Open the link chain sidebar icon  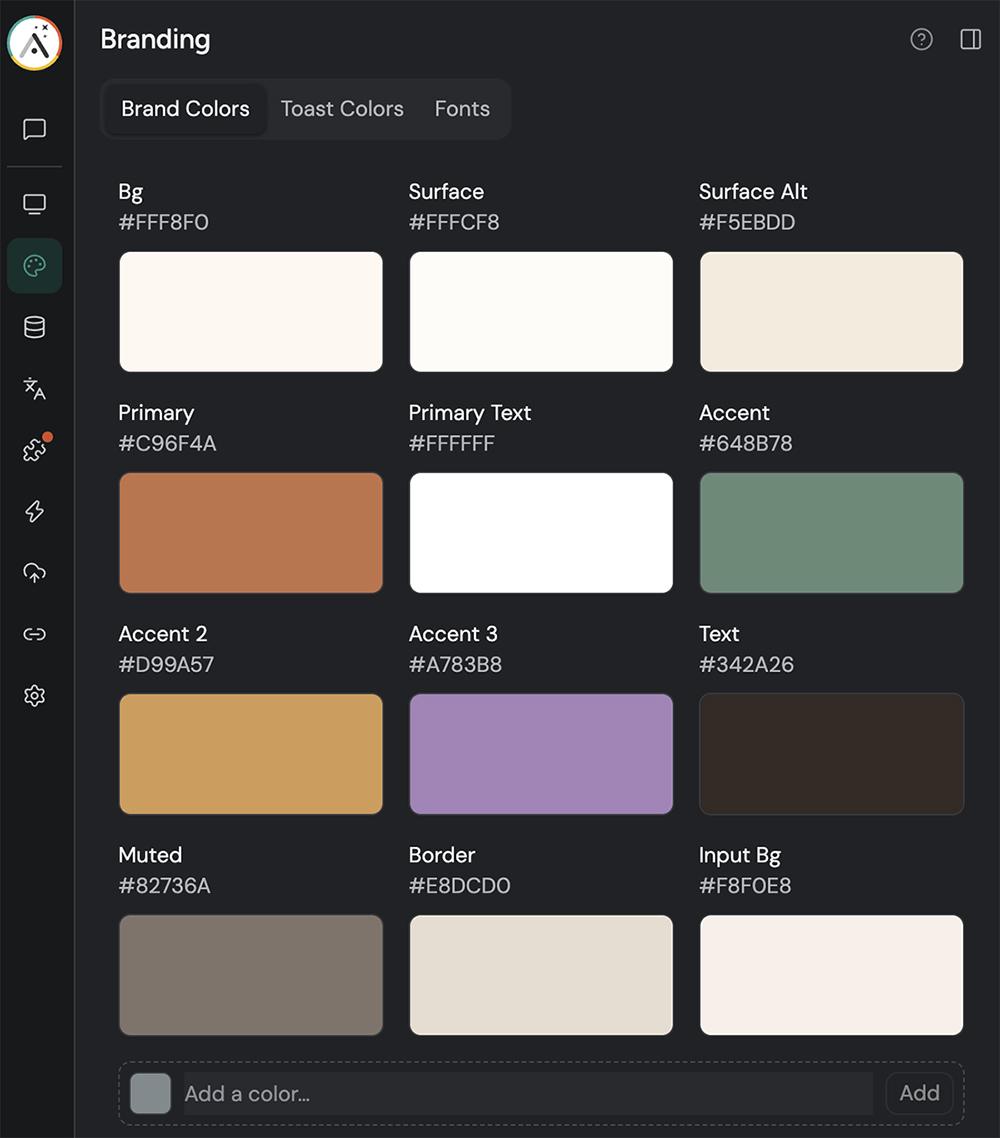click(35, 634)
